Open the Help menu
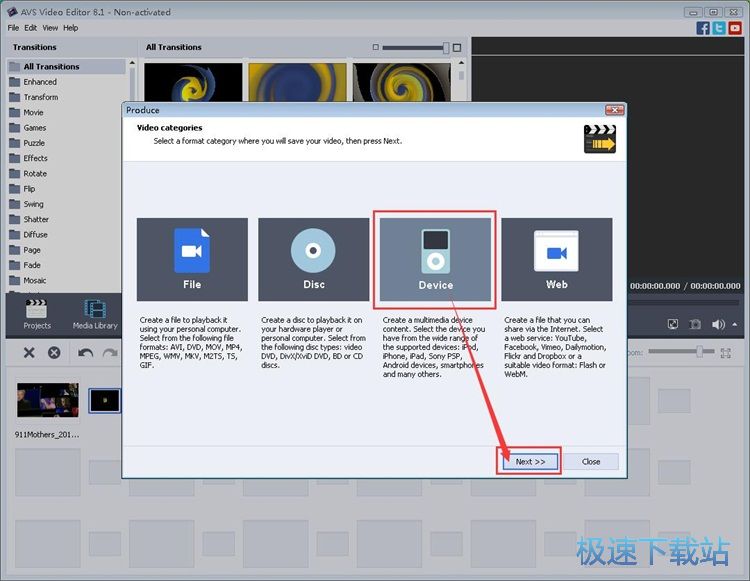This screenshot has height=581, width=750. click(x=71, y=28)
